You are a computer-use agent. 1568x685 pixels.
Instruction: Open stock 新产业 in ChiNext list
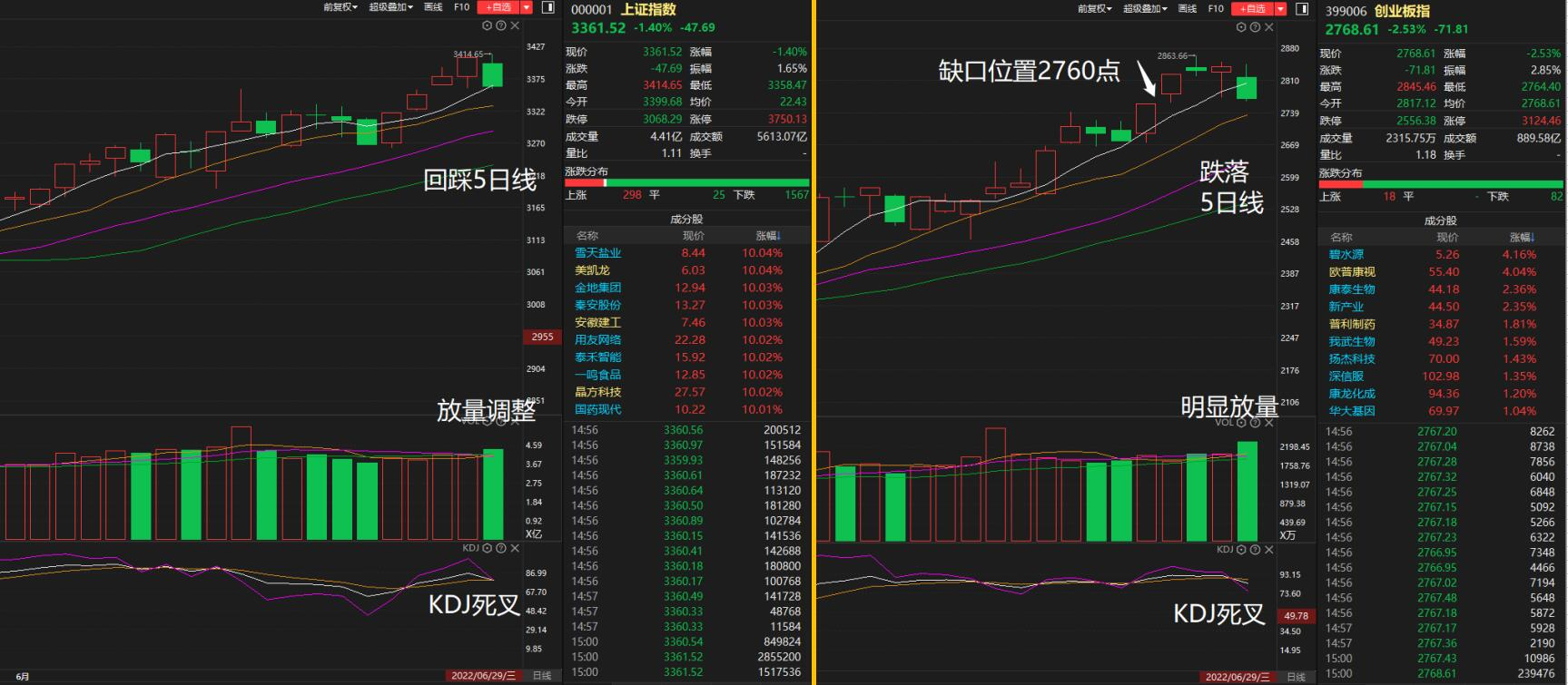point(1346,307)
